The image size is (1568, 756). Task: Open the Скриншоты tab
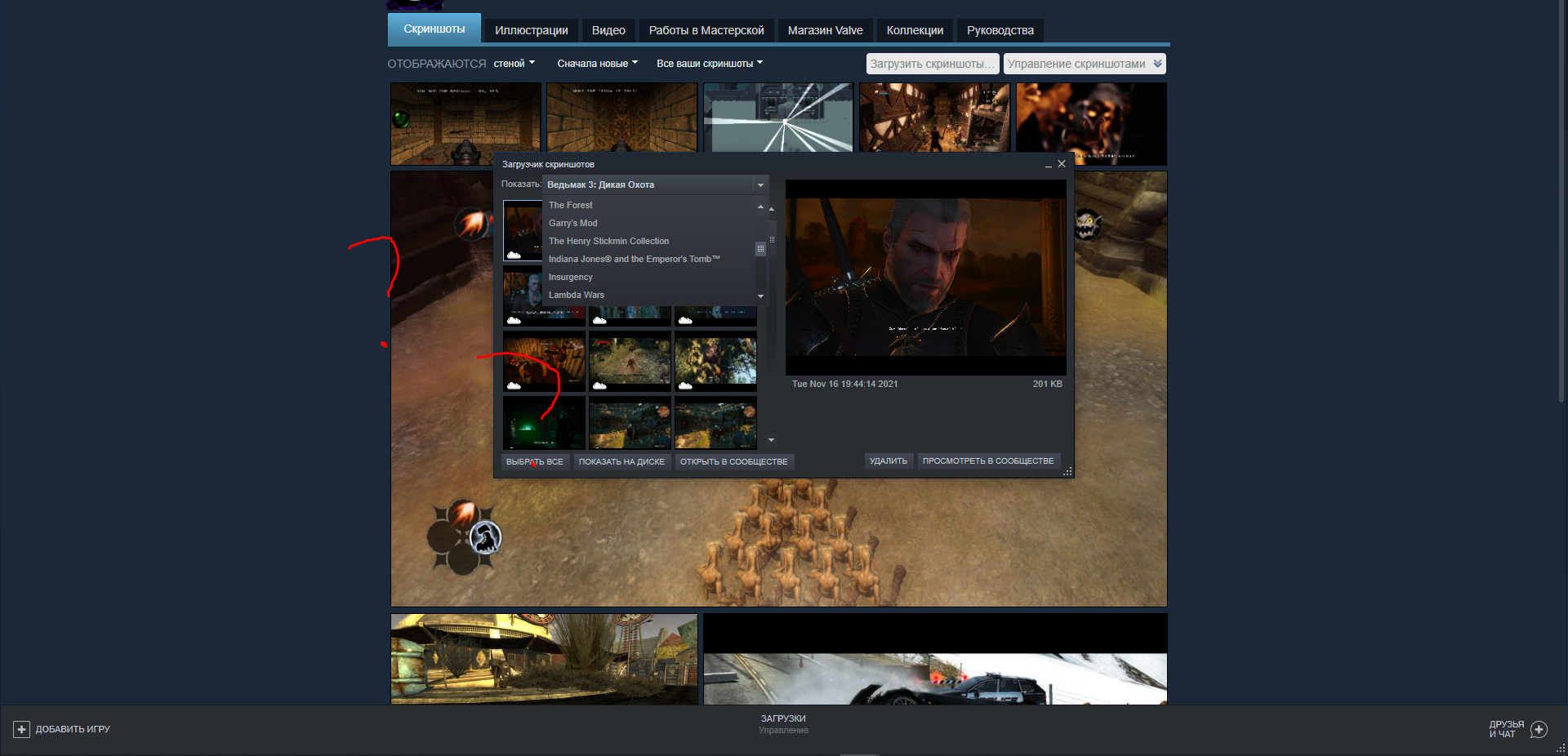pos(434,29)
